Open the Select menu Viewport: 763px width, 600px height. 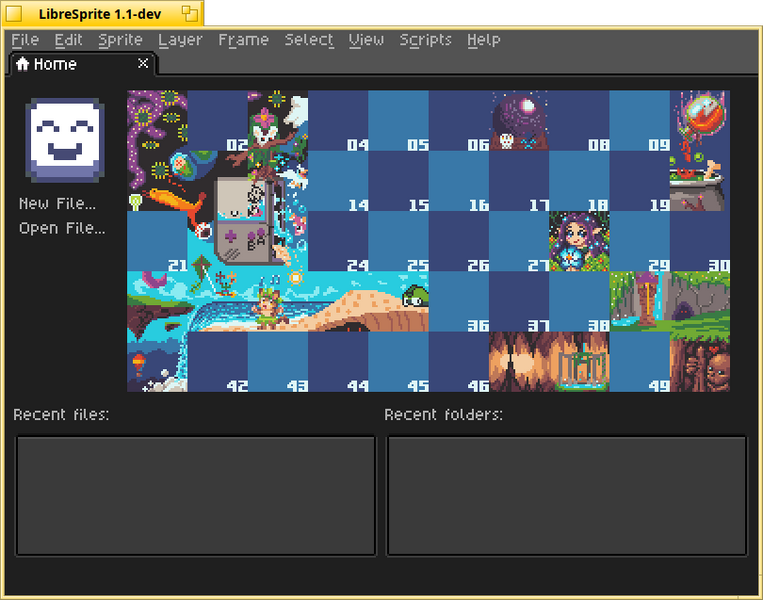(x=309, y=40)
